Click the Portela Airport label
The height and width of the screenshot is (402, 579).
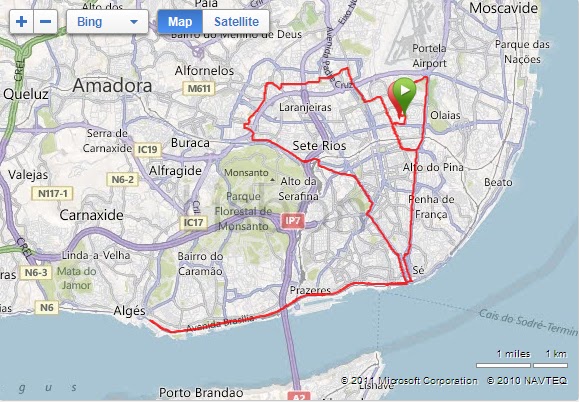coord(429,56)
